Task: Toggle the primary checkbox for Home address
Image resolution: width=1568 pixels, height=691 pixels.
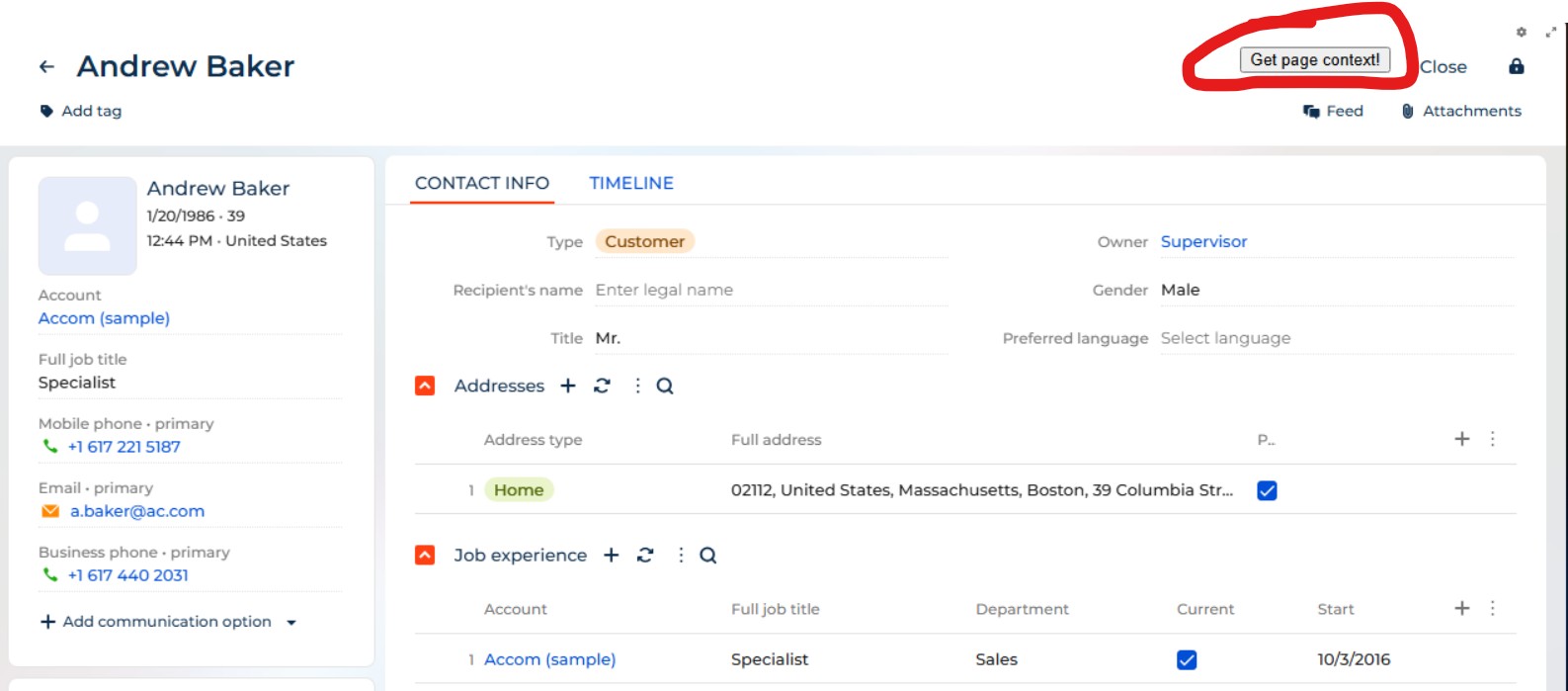Action: pos(1267,490)
